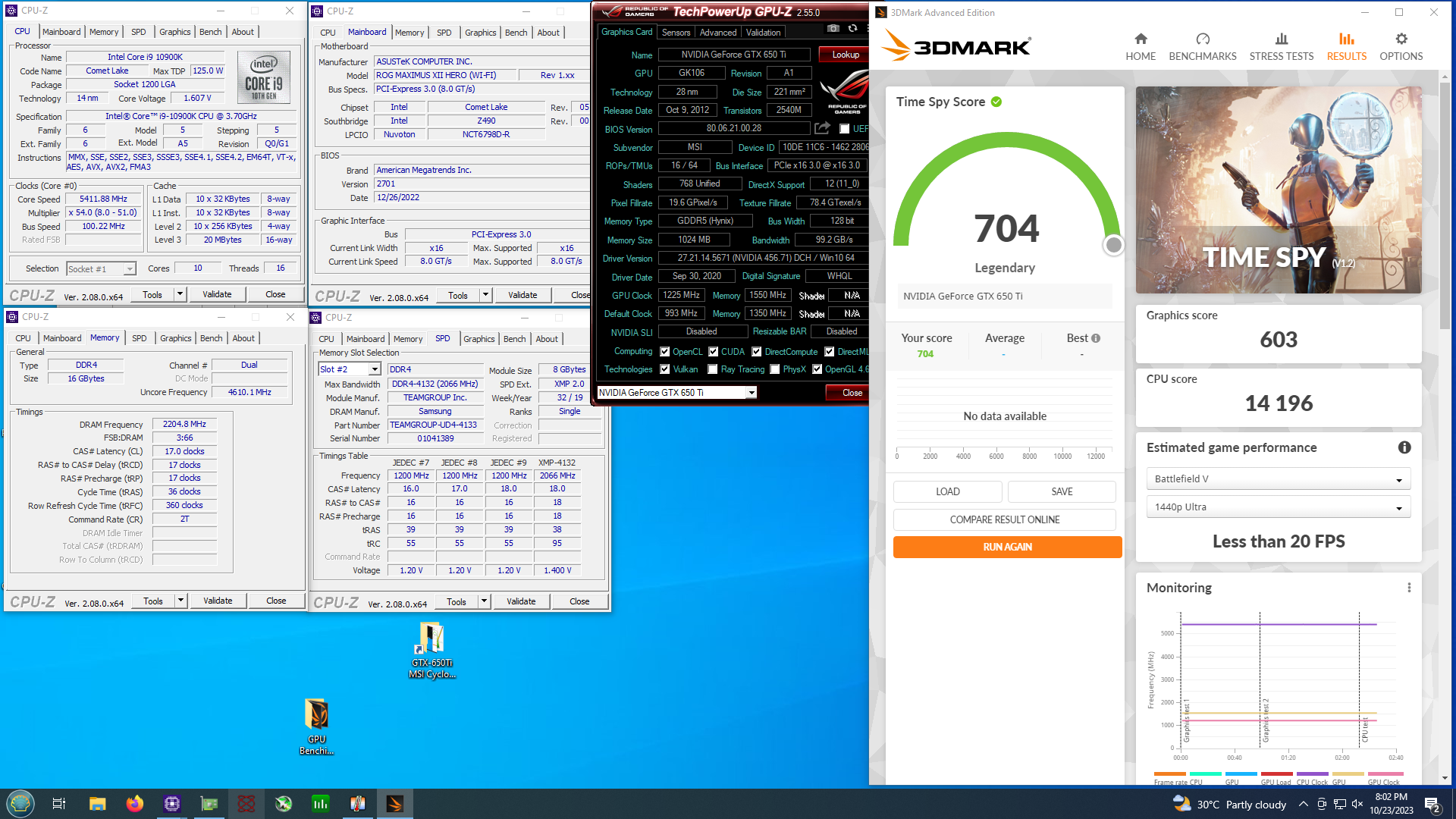This screenshot has width=1456, height=819.
Task: Click the Time Spy artwork thumbnail
Action: (x=1279, y=190)
